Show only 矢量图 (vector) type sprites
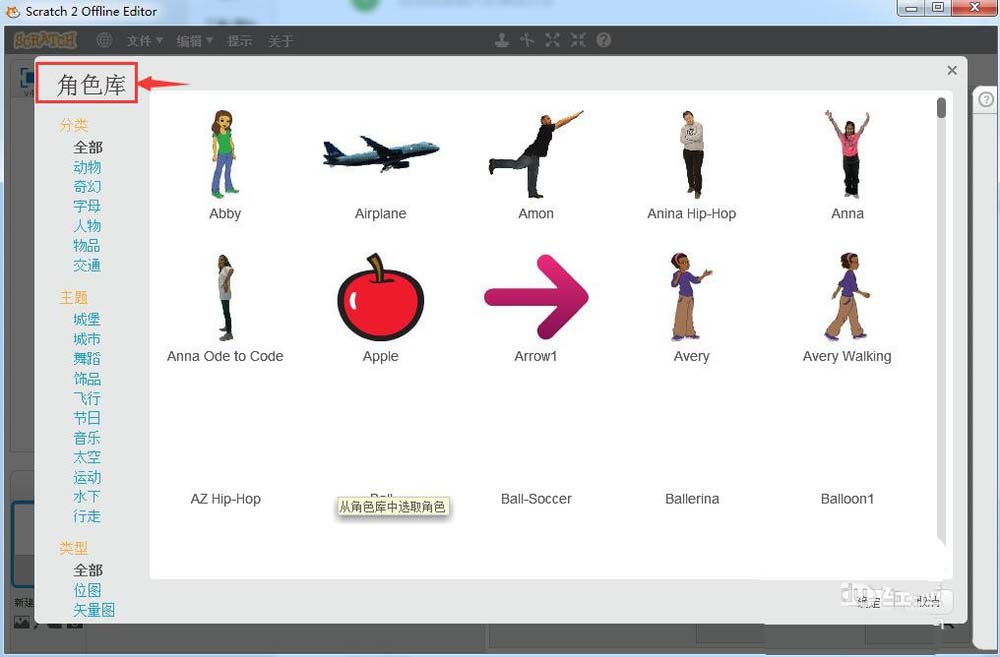Screen dimensions: 1000x657 (94, 609)
